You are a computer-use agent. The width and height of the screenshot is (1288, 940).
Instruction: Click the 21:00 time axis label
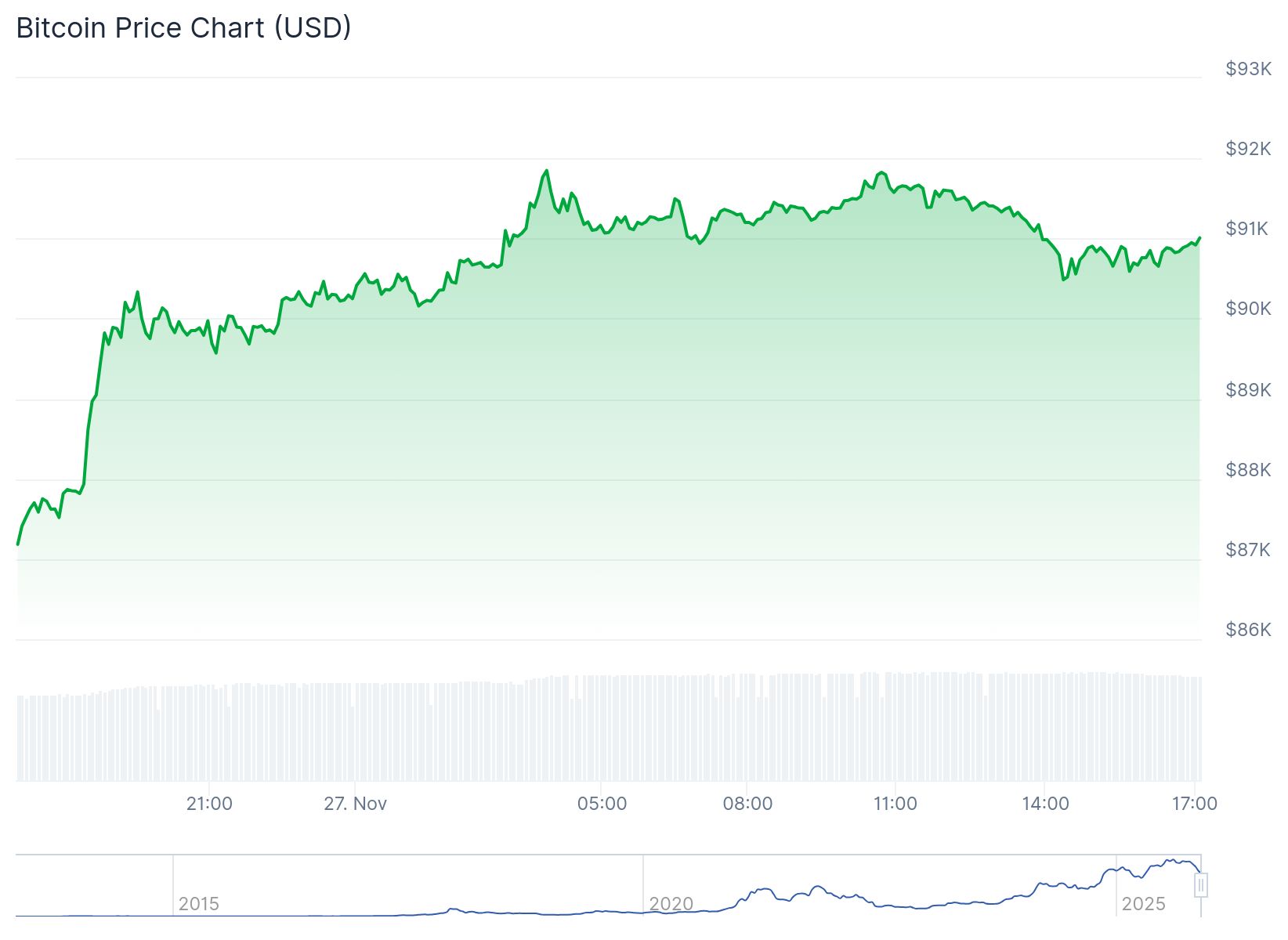click(209, 804)
